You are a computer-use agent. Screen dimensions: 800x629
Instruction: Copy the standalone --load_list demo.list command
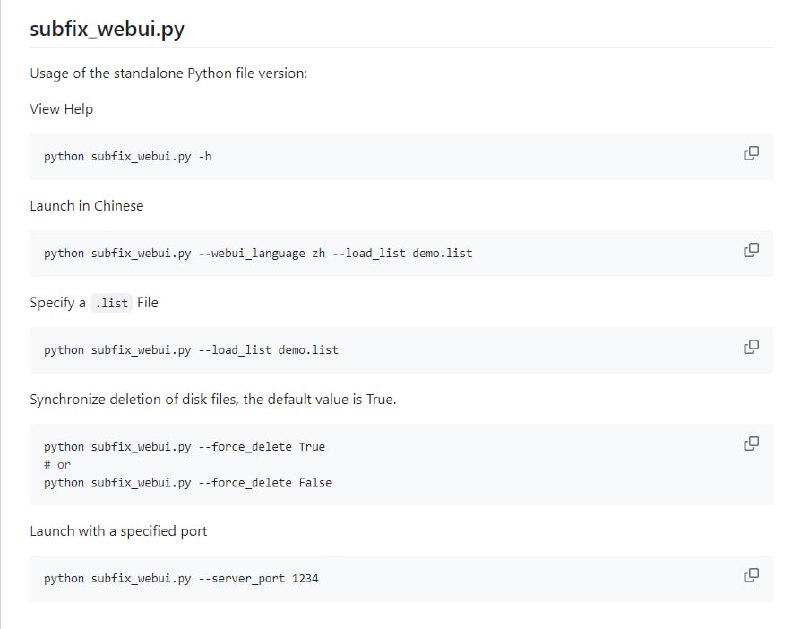[x=751, y=347]
